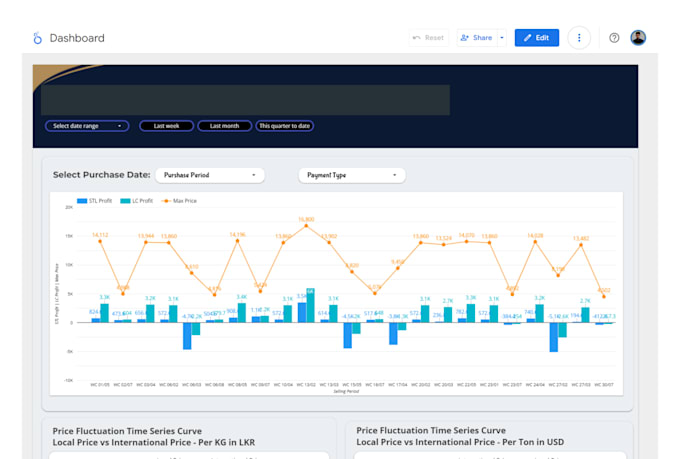Image resolution: width=680 pixels, height=459 pixels.
Task: Click the STL Profit legend swatch
Action: 82,201
